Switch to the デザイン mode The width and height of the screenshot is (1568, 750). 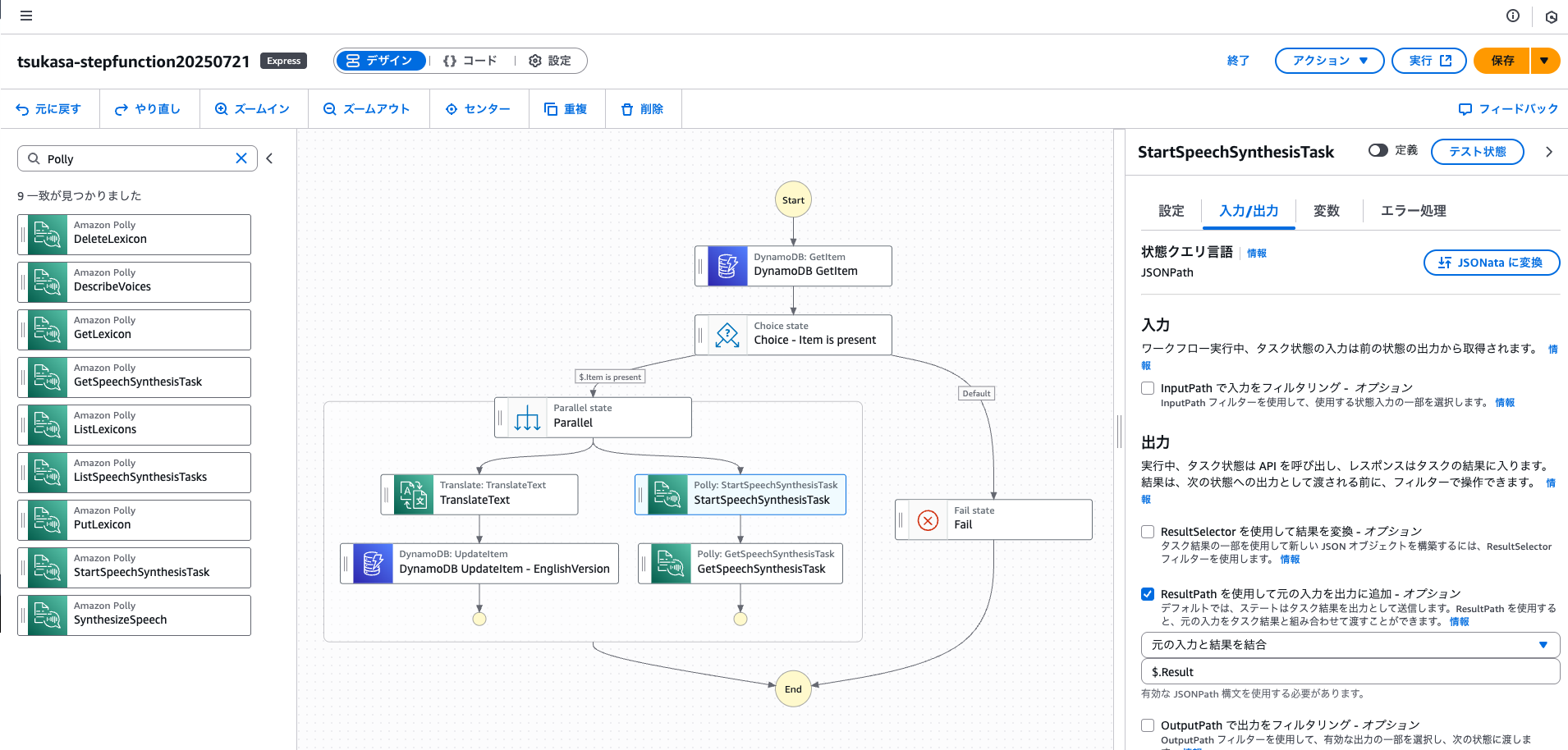(381, 61)
